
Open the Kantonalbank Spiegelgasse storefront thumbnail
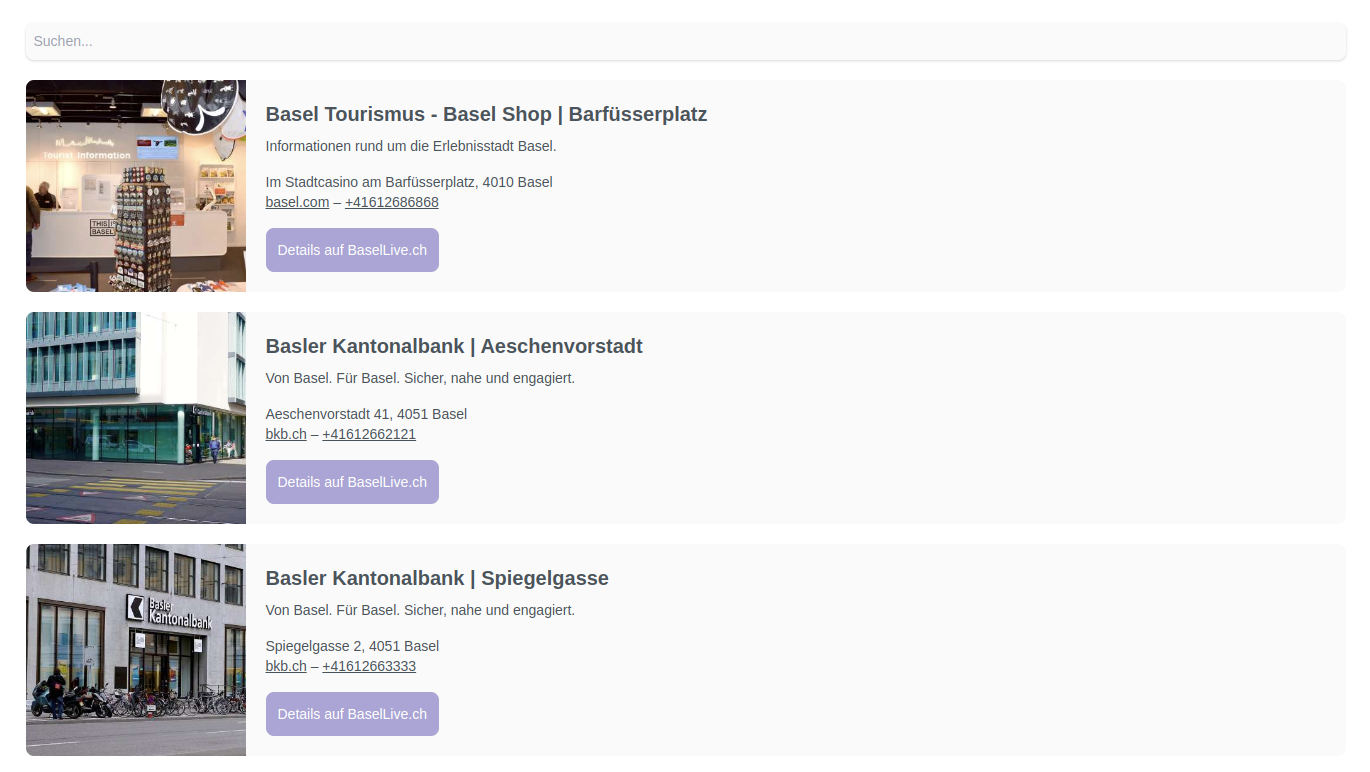pos(136,650)
